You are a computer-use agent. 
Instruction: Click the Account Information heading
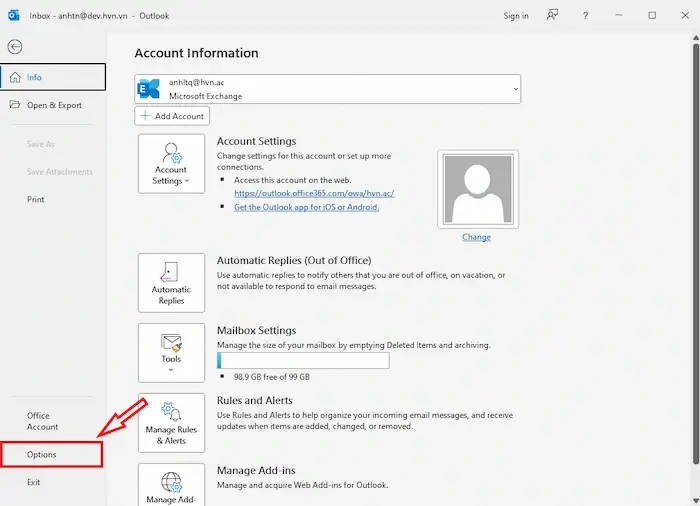196,53
